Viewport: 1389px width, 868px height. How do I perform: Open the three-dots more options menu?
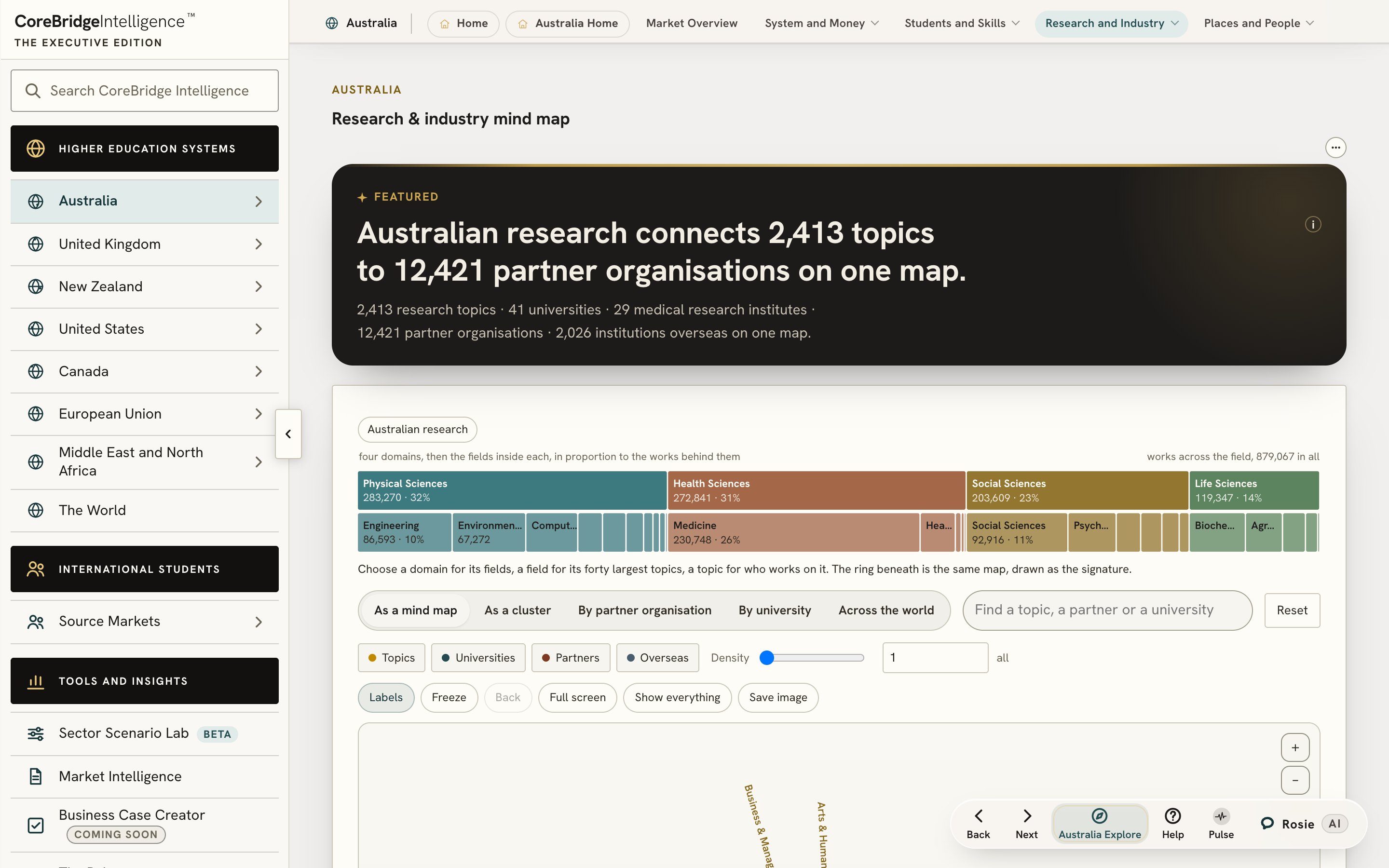tap(1335, 148)
